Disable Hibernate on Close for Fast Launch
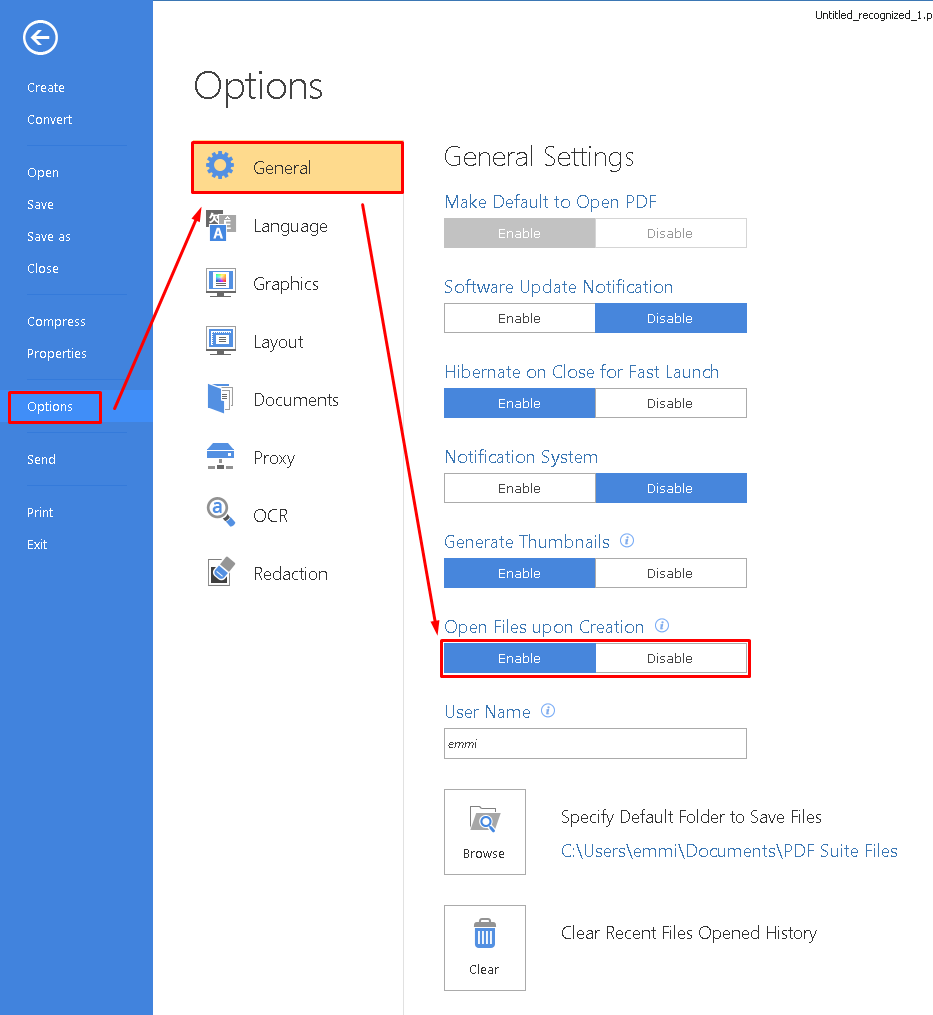Screen dimensions: 933x1015 click(670, 403)
